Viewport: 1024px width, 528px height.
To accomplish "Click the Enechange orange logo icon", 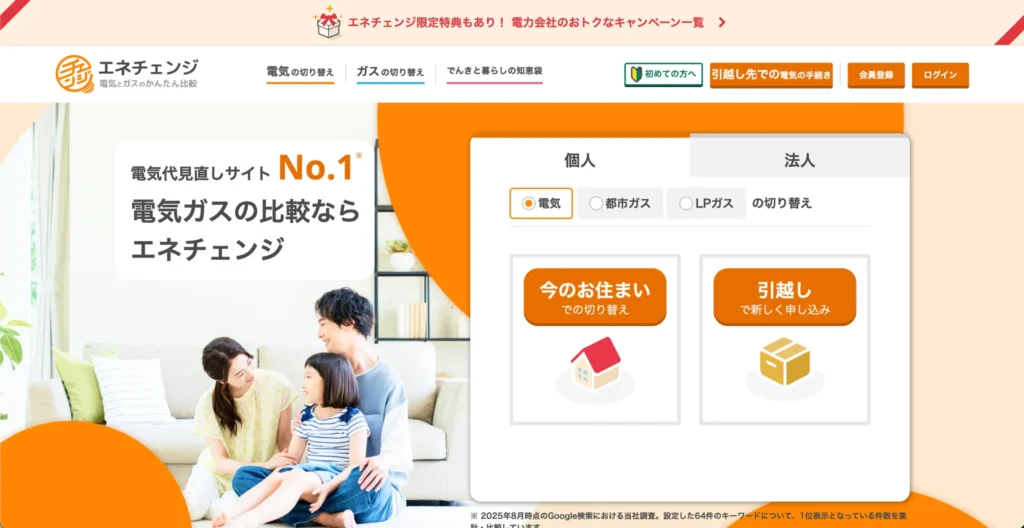I will click(x=74, y=74).
